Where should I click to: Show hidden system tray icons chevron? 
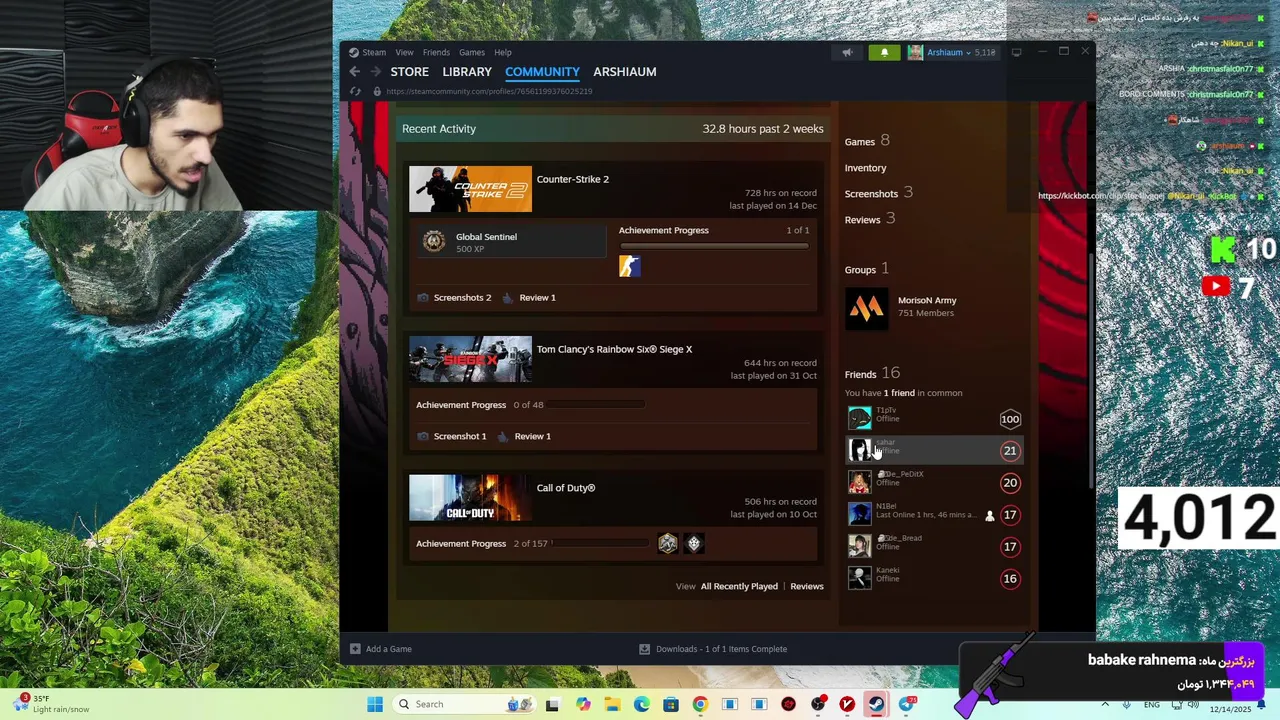coord(1105,704)
